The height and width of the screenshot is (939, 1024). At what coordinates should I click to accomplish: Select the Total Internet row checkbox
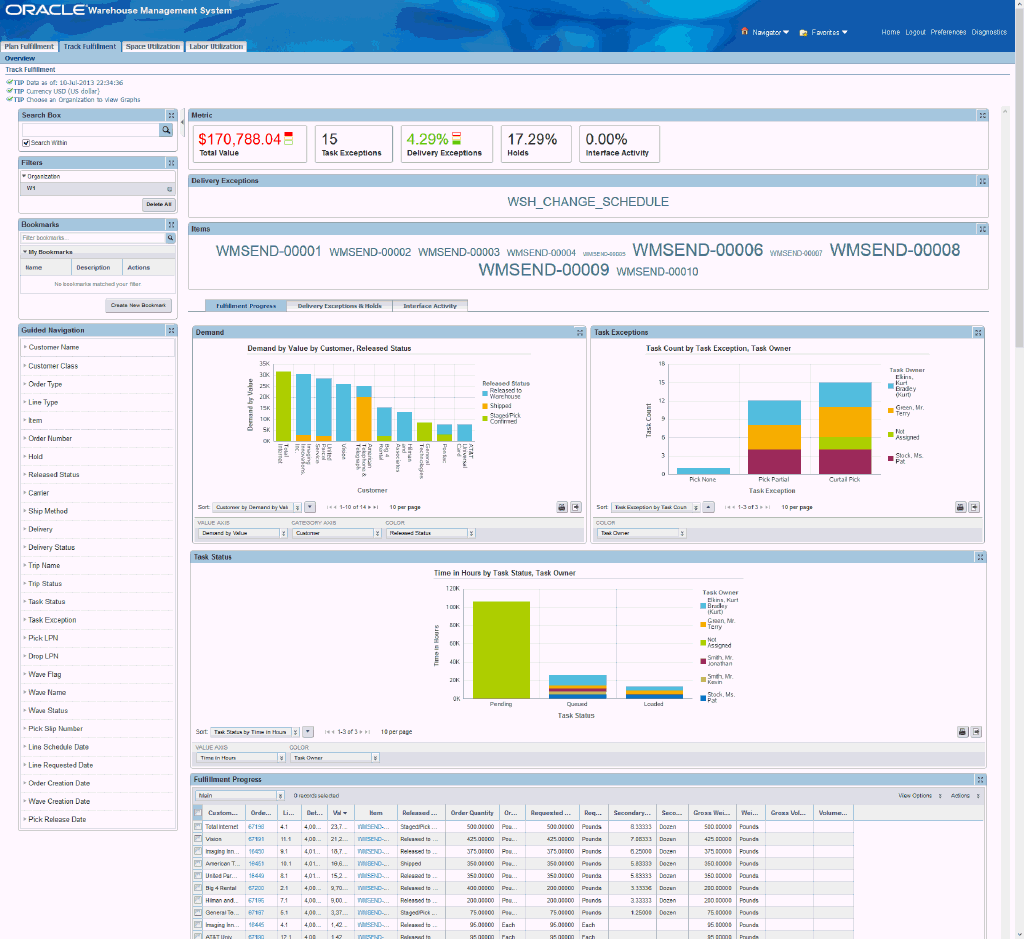[x=198, y=827]
